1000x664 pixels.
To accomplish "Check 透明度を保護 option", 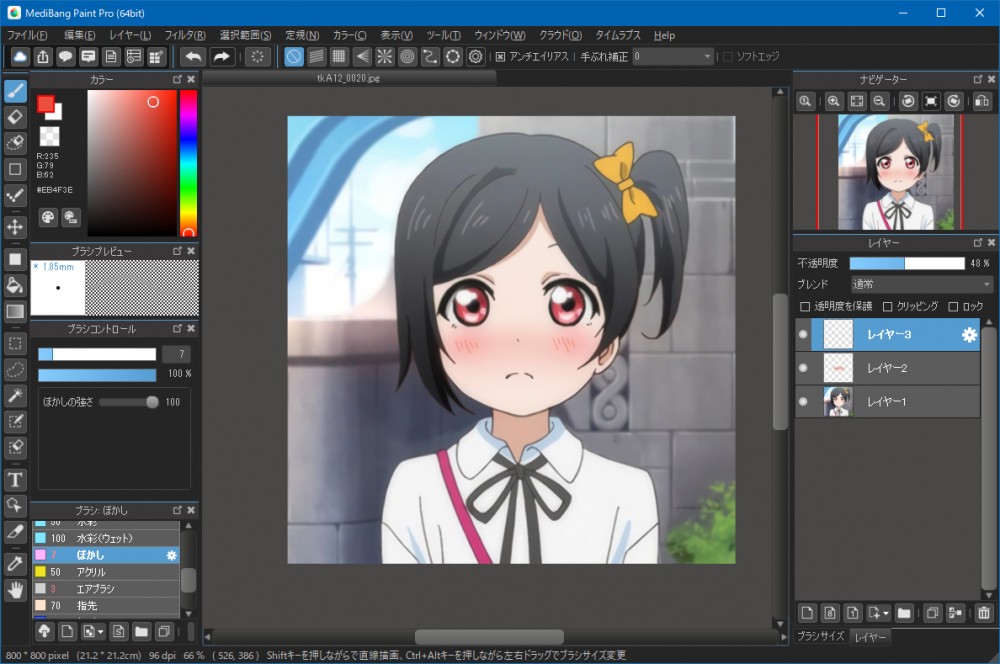I will 805,307.
